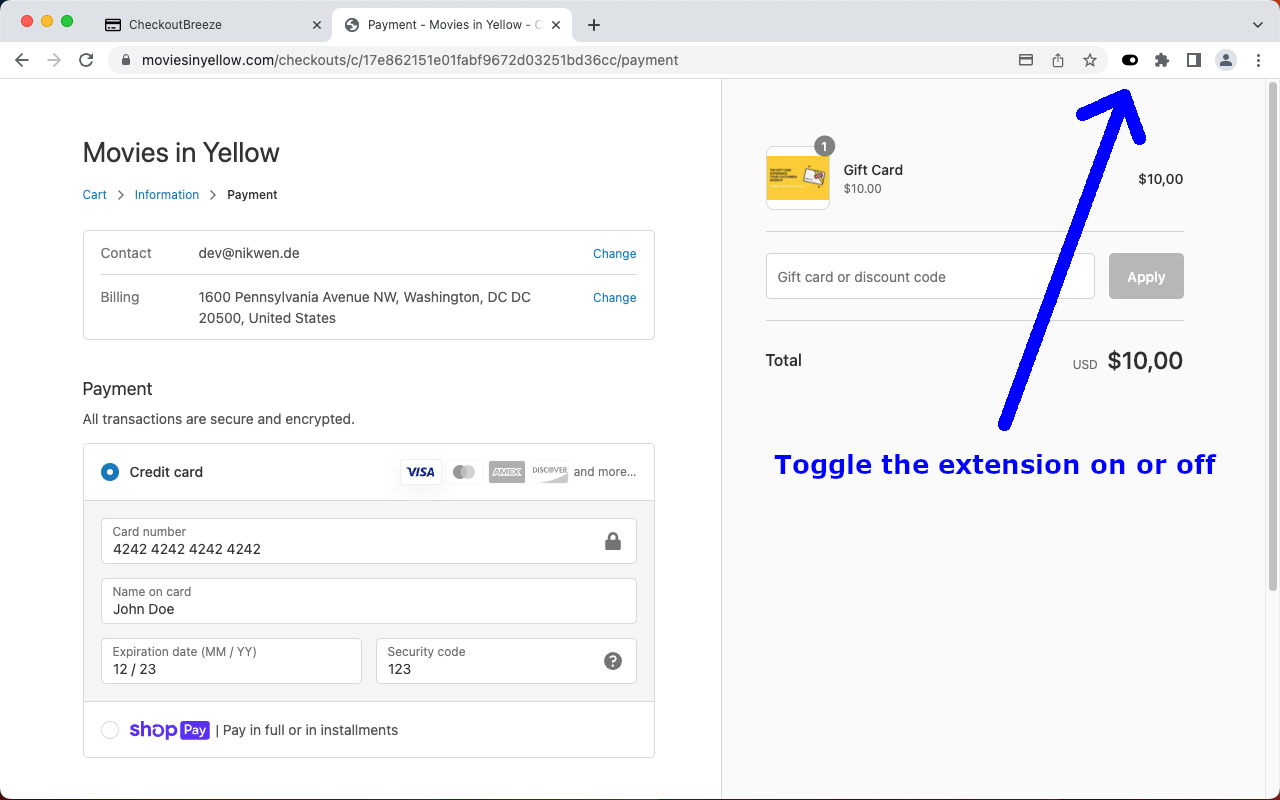Click the Name on card field
1280x800 pixels.
369,601
